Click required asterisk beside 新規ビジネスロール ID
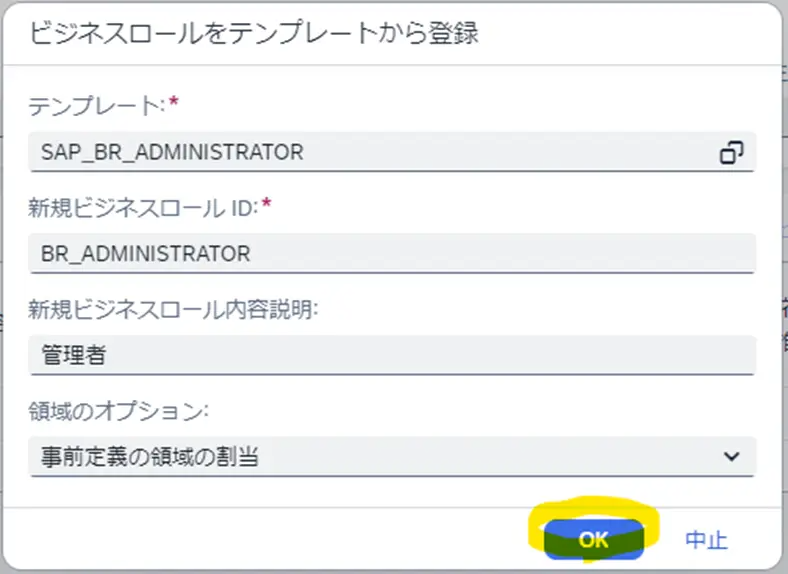Viewport: 788px width, 574px height. [266, 204]
